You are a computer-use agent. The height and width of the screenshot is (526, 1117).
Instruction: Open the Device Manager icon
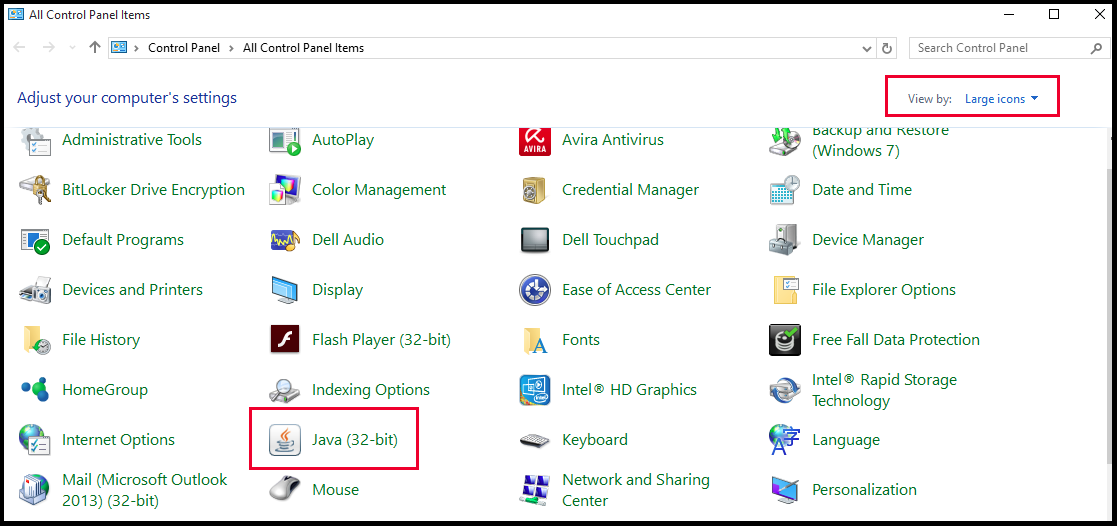tap(785, 240)
